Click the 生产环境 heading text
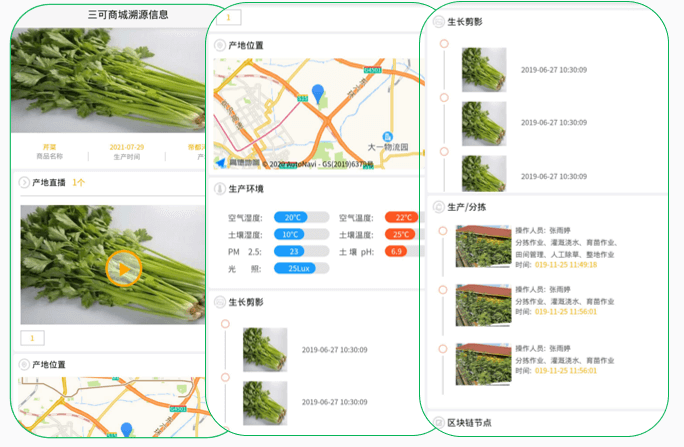The image size is (684, 447). point(246,189)
